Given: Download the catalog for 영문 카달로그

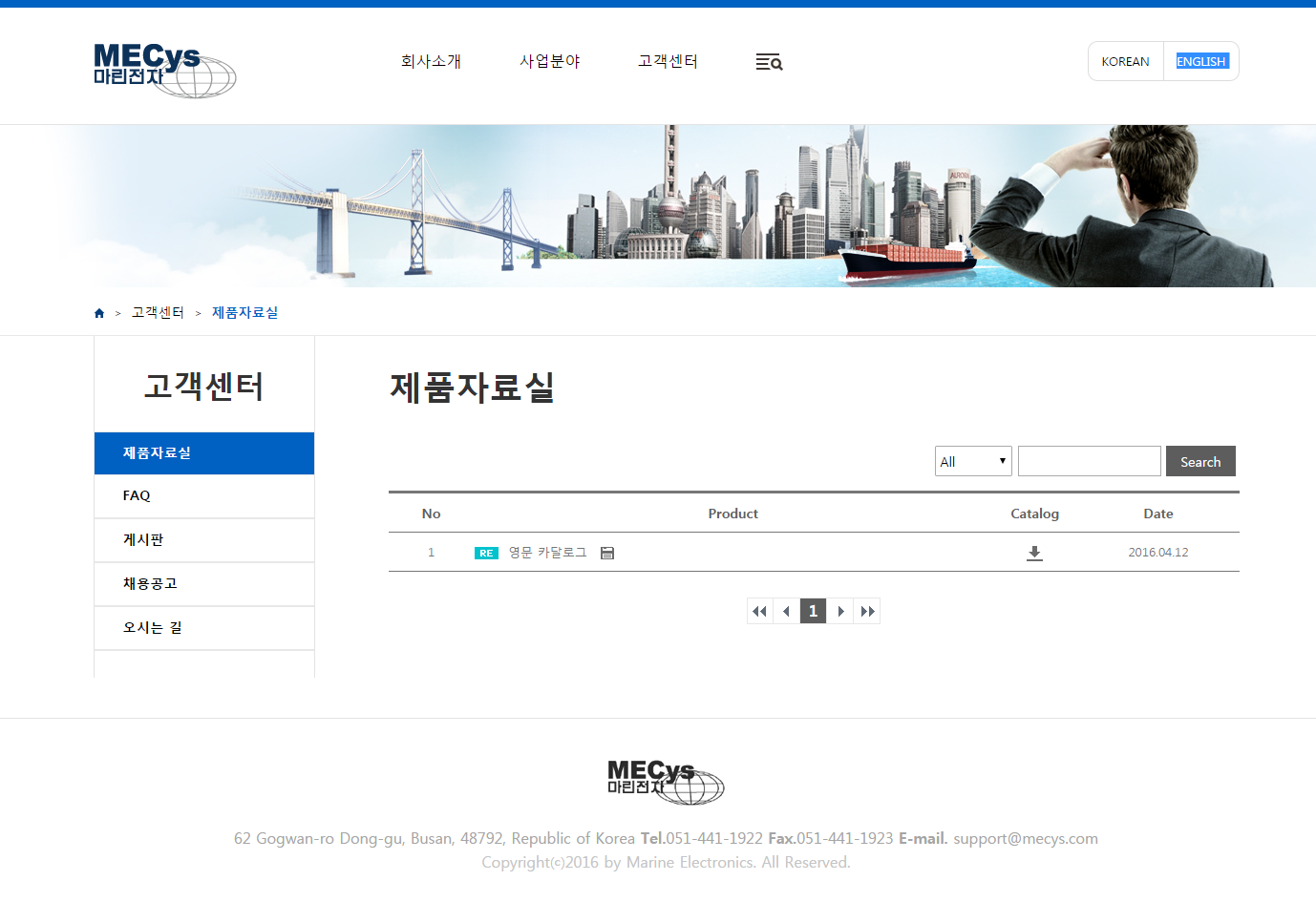Looking at the screenshot, I should tap(1034, 553).
